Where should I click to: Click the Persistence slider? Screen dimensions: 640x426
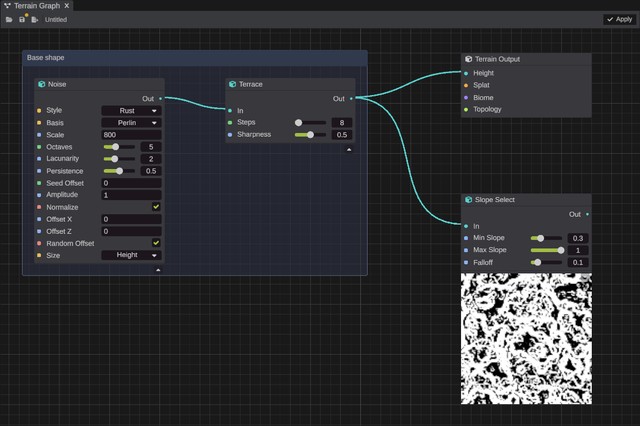tap(119, 171)
